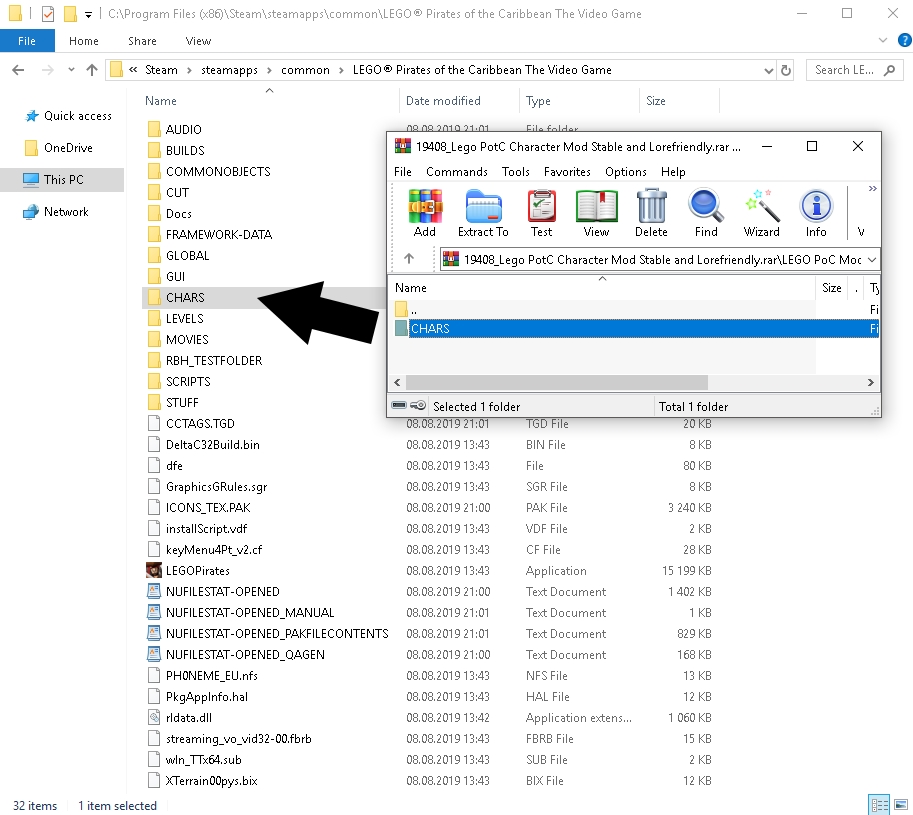Select CHARS folder in WinRAR list
This screenshot has height=815, width=913.
pos(636,328)
